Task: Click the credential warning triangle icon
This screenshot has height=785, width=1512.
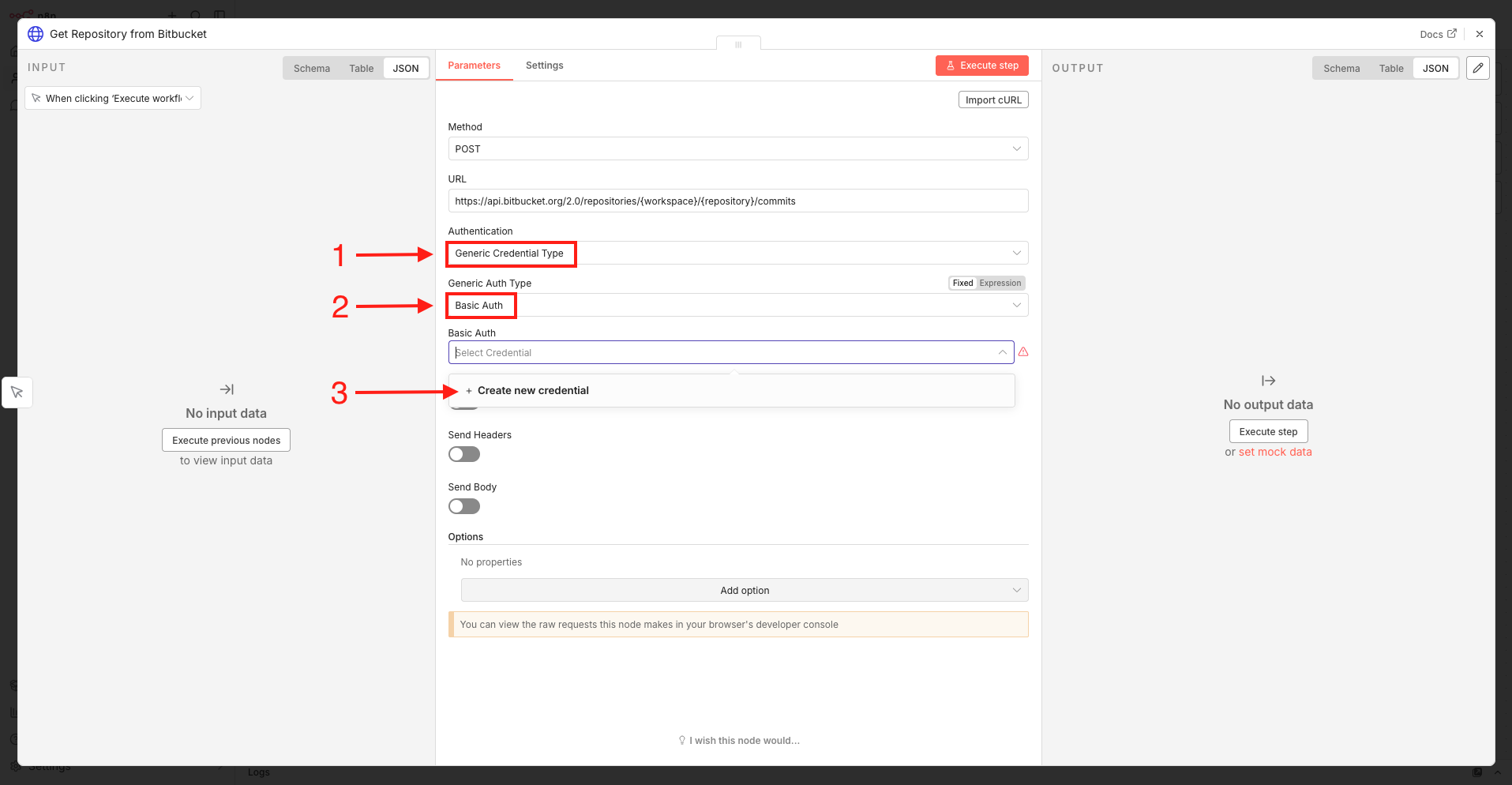Action: 1023,352
